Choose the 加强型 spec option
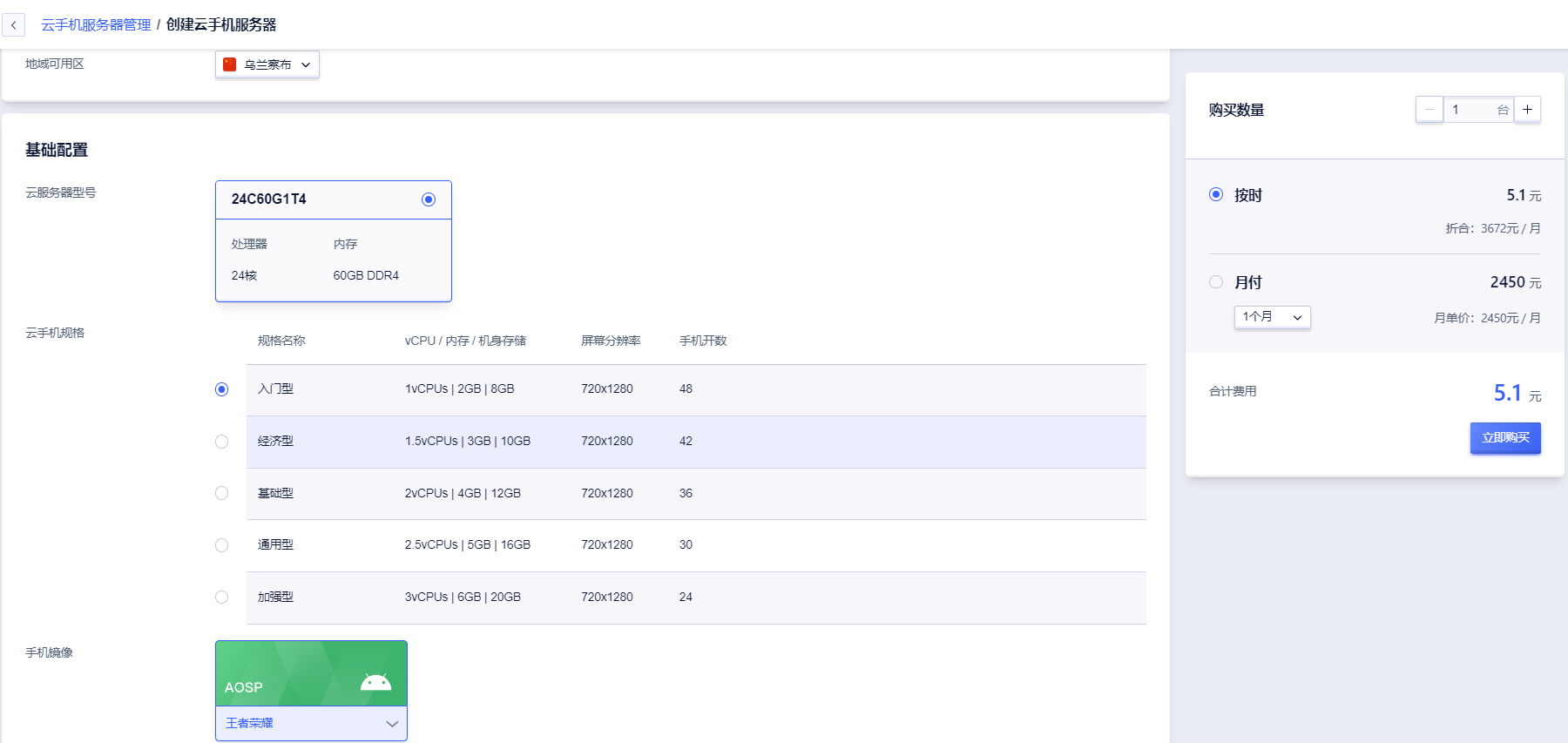This screenshot has height=743, width=1568. click(x=222, y=598)
